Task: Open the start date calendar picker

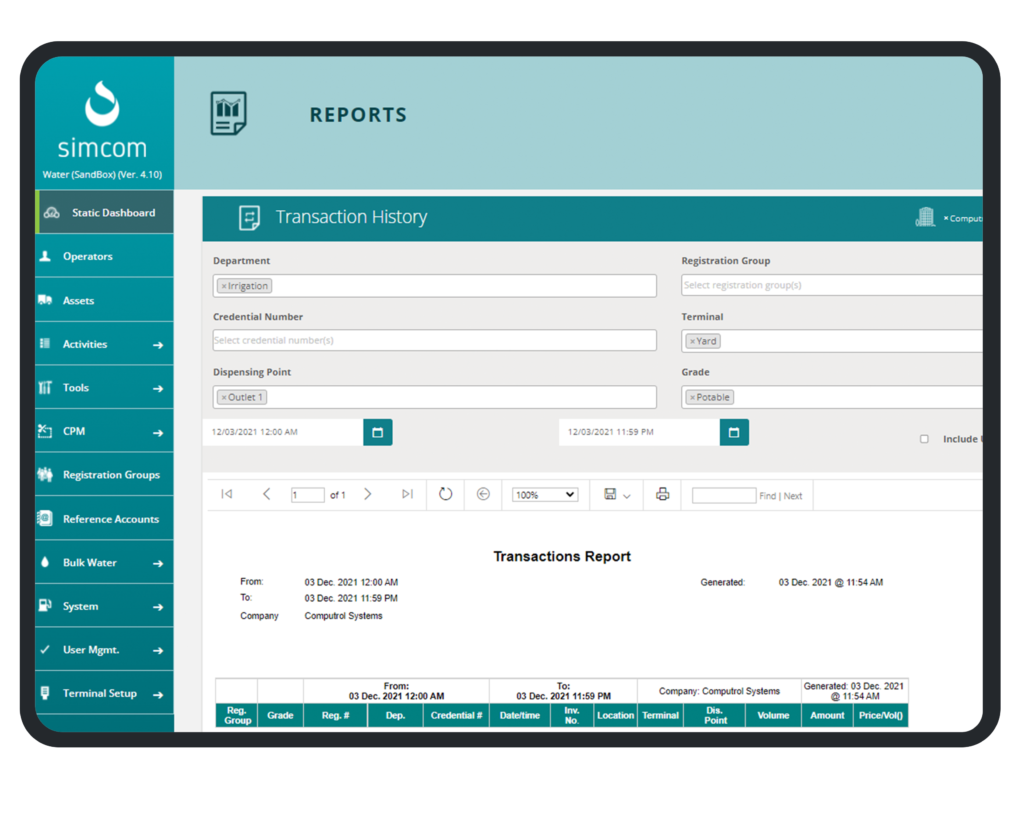Action: [x=378, y=432]
